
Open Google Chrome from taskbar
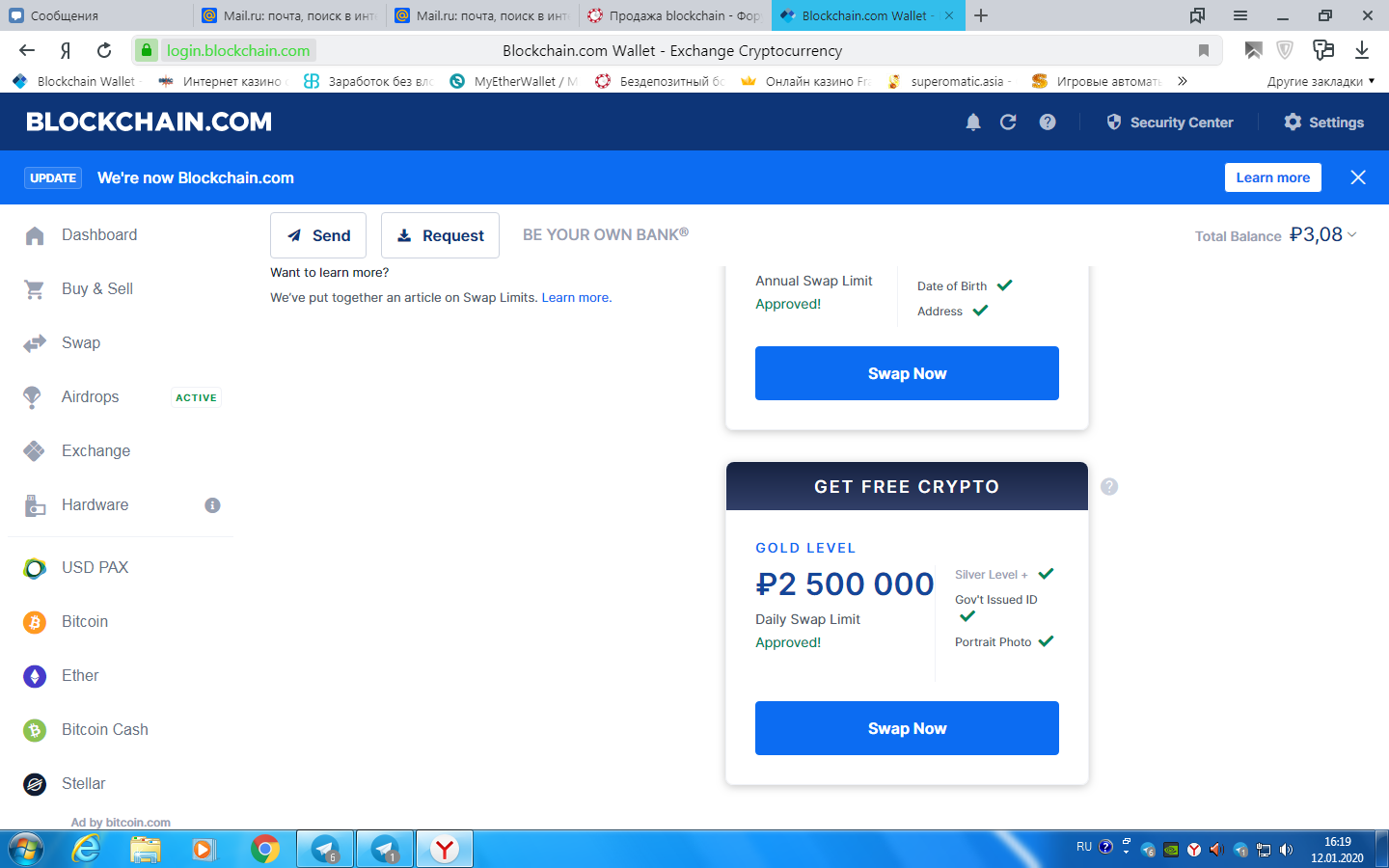[x=264, y=850]
